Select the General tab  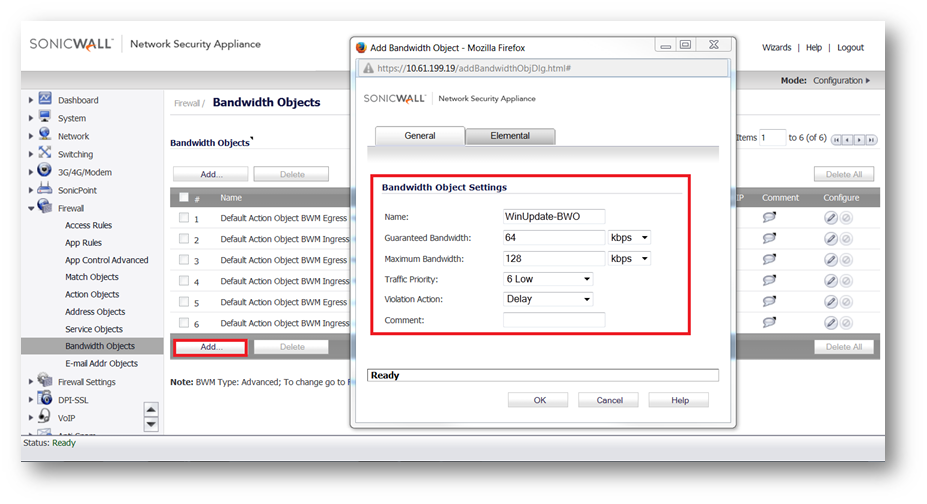(x=419, y=136)
